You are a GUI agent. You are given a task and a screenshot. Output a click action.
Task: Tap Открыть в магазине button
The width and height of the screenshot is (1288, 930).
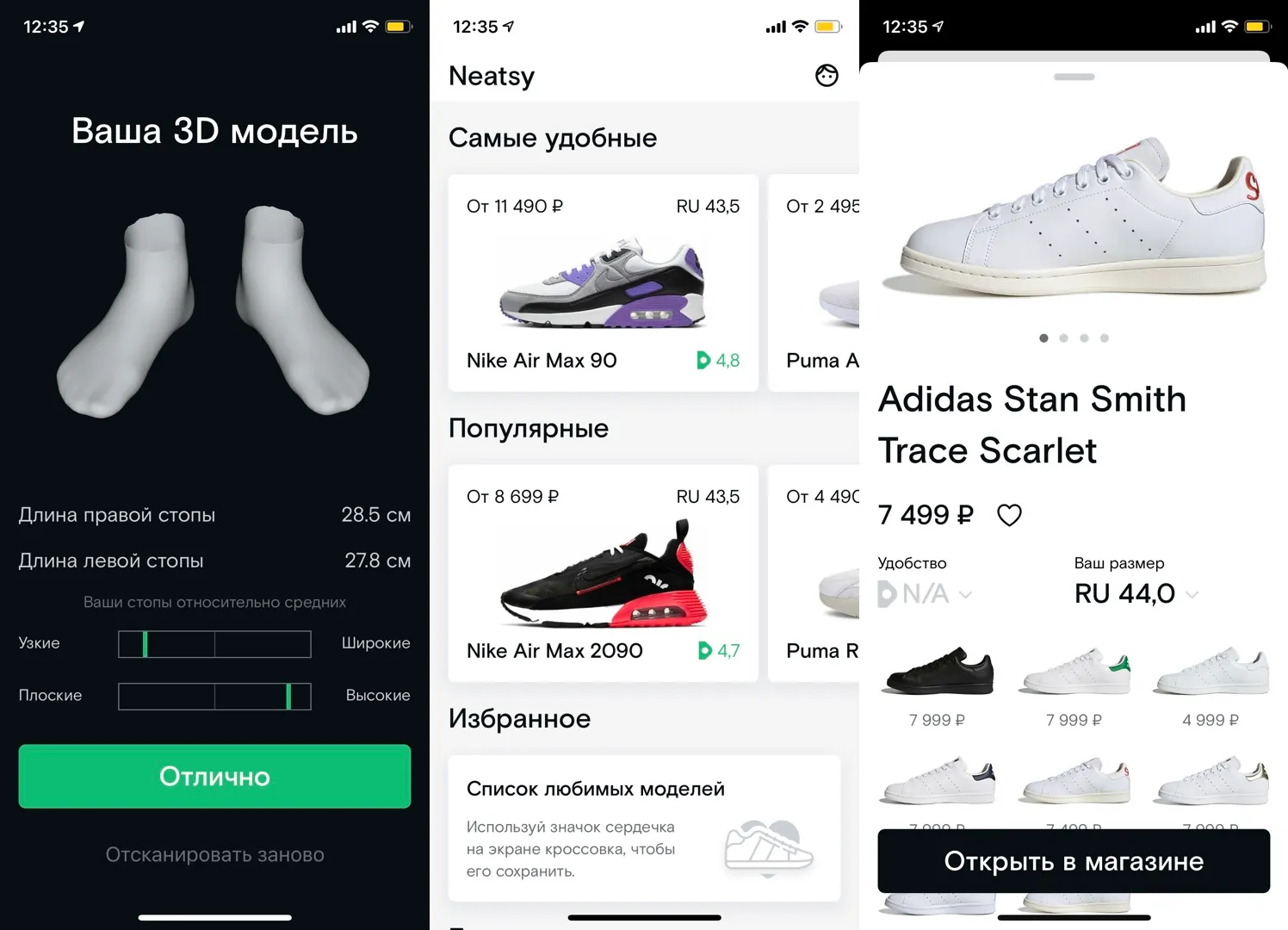[1074, 861]
